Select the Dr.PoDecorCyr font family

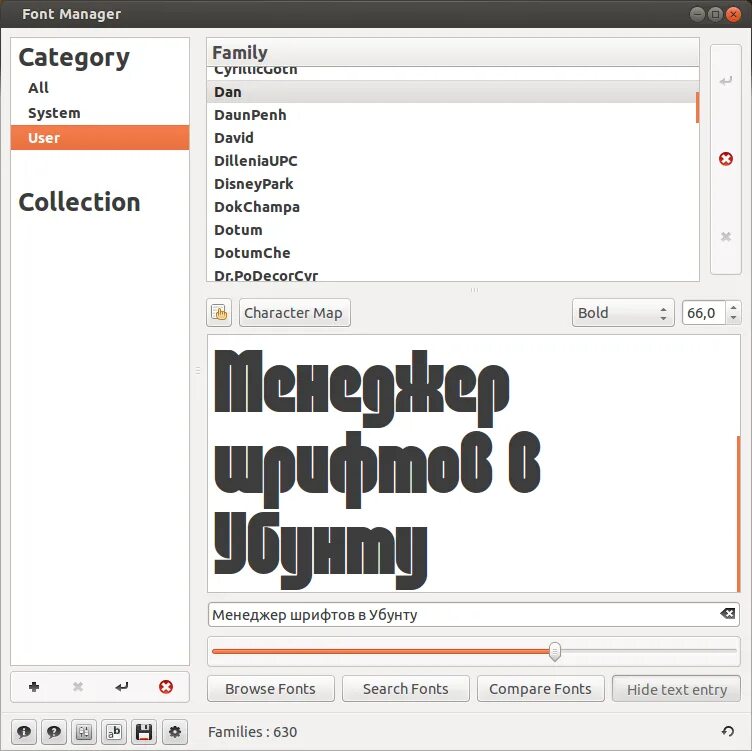[x=451, y=274]
